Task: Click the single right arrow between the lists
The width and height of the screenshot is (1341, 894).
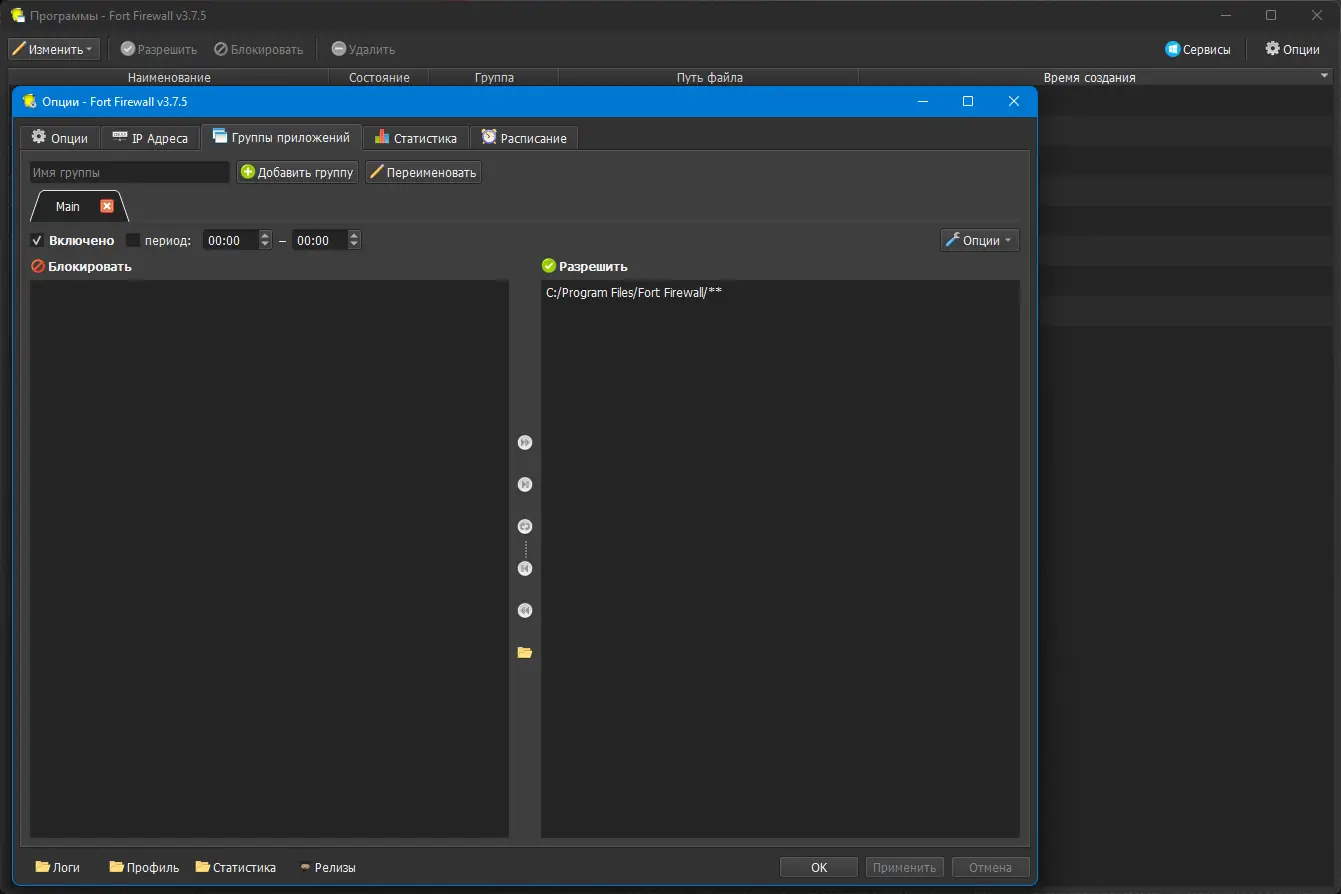Action: pos(525,485)
